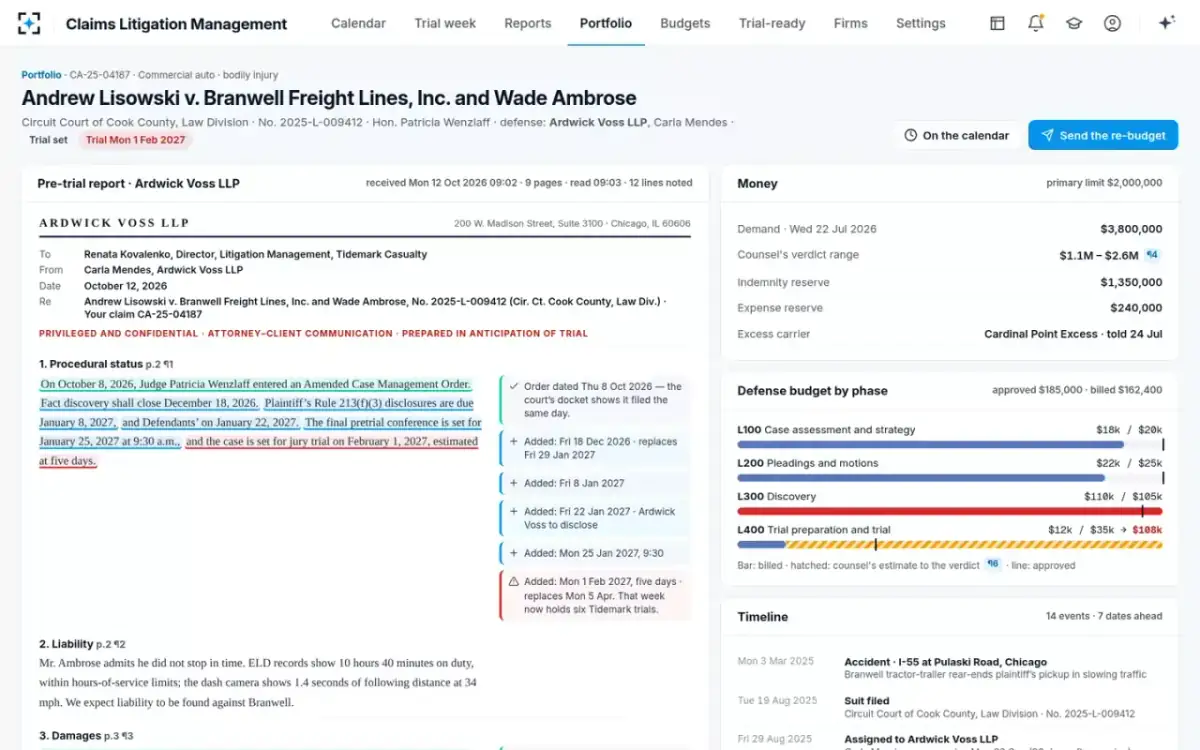Click the '12 lines noted' report info
Screen dimensions: 1200x750
(x=660, y=183)
